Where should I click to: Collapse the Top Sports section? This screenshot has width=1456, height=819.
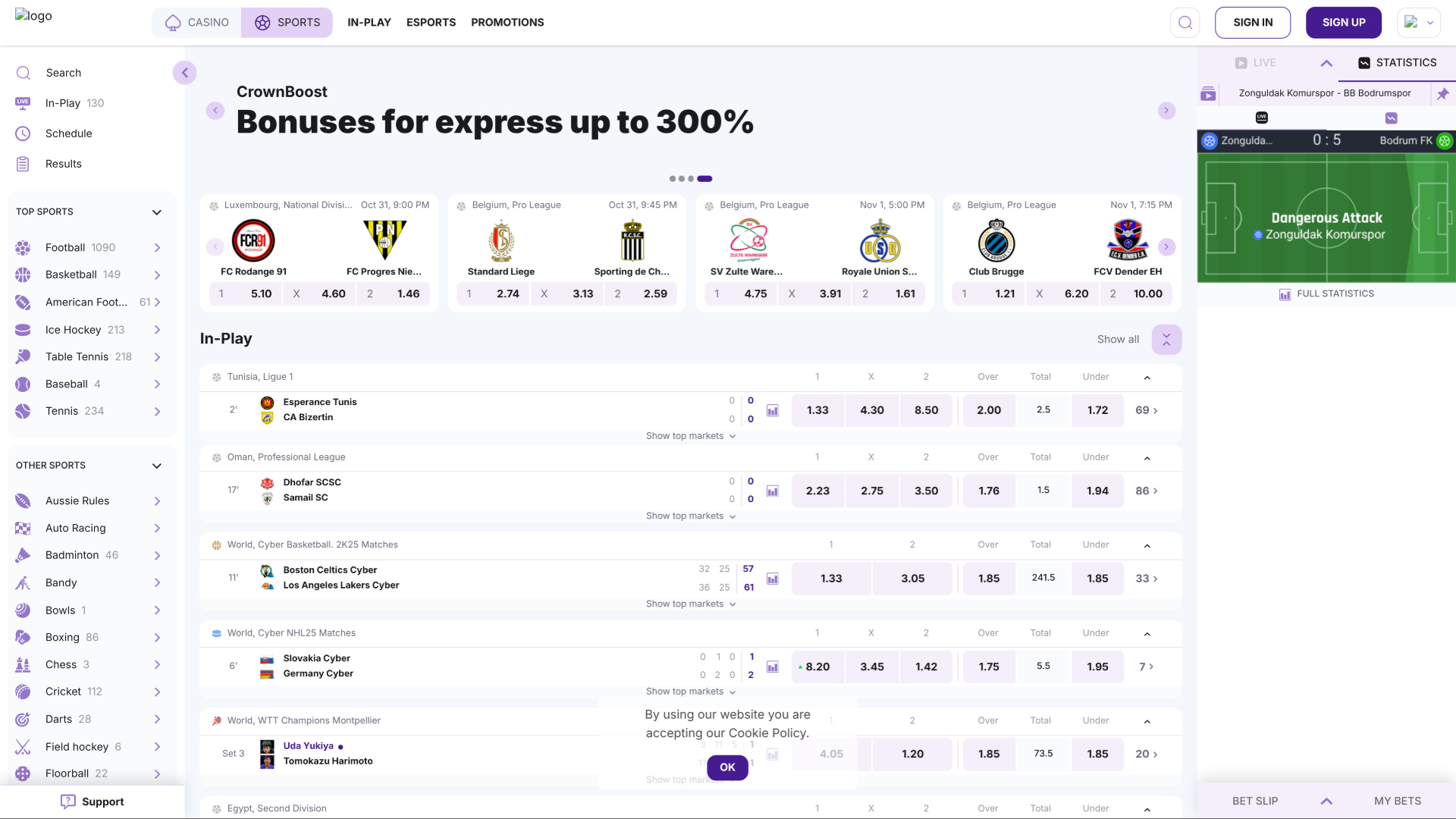(x=157, y=212)
